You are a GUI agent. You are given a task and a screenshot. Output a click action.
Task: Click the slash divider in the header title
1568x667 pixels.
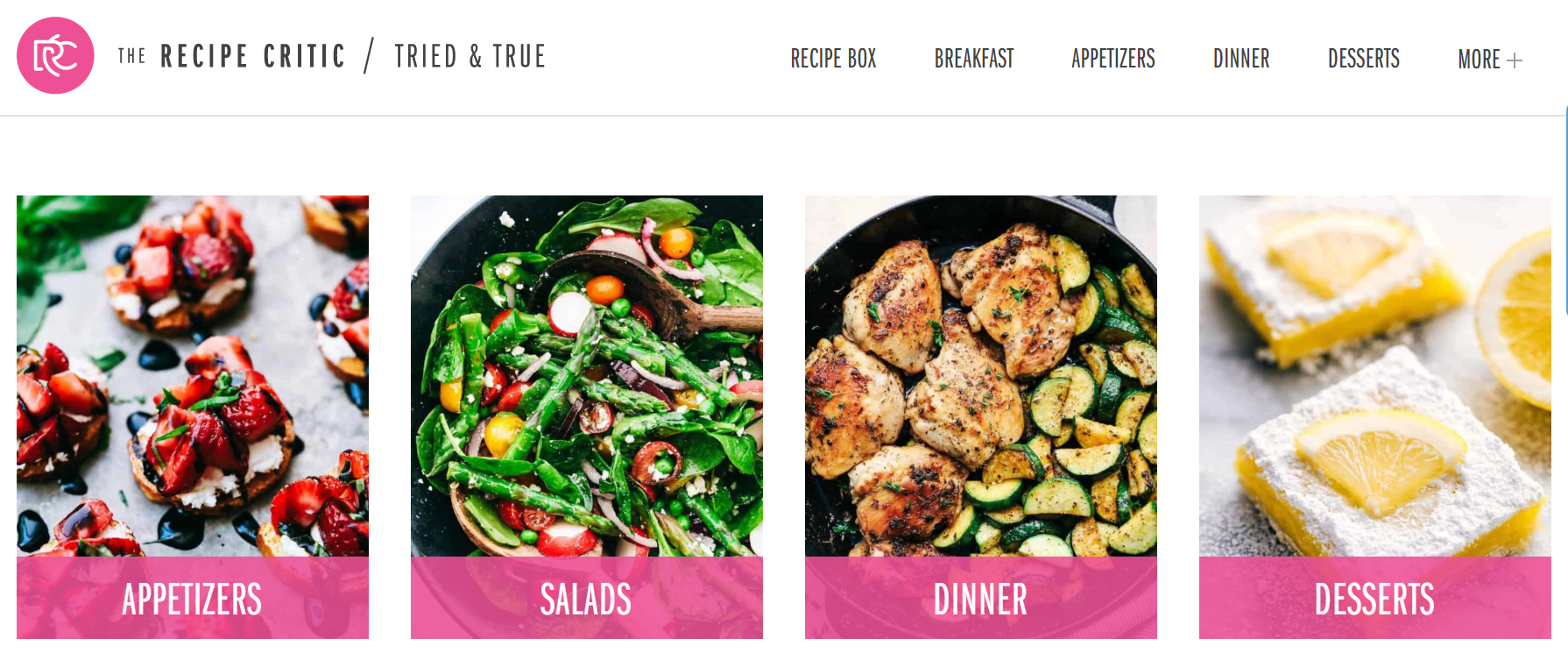tap(370, 55)
